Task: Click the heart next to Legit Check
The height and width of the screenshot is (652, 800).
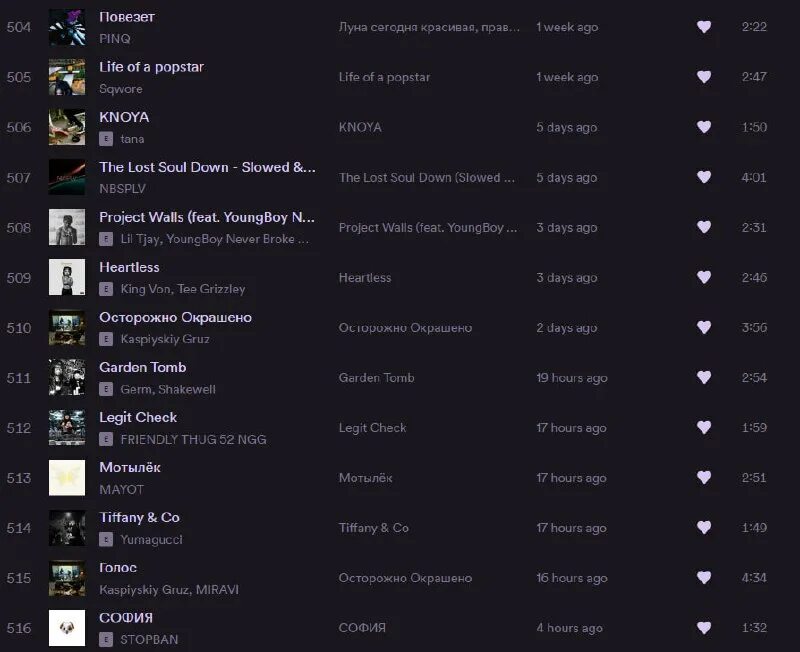Action: point(704,427)
